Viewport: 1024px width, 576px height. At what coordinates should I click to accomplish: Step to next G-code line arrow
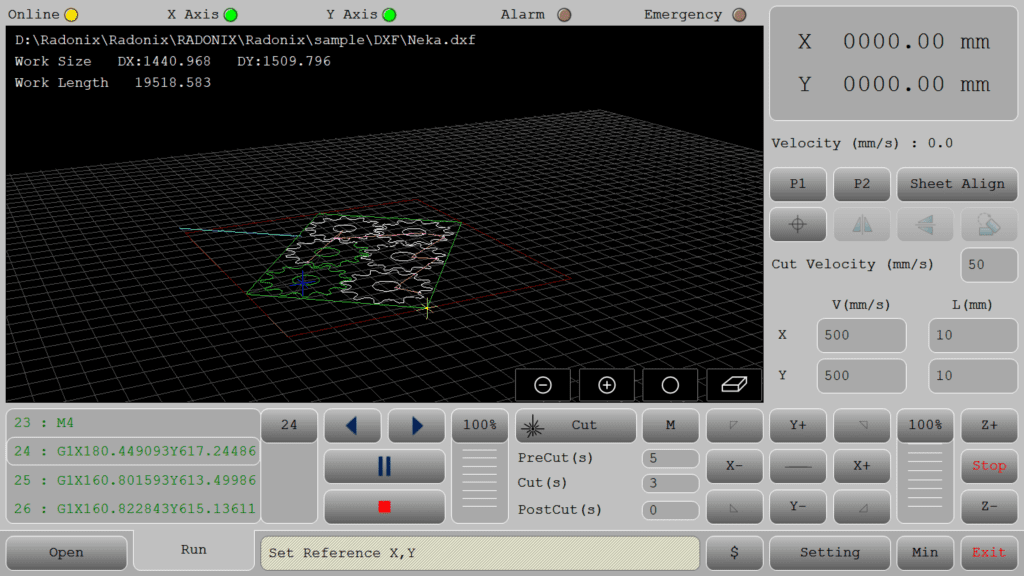pos(416,426)
